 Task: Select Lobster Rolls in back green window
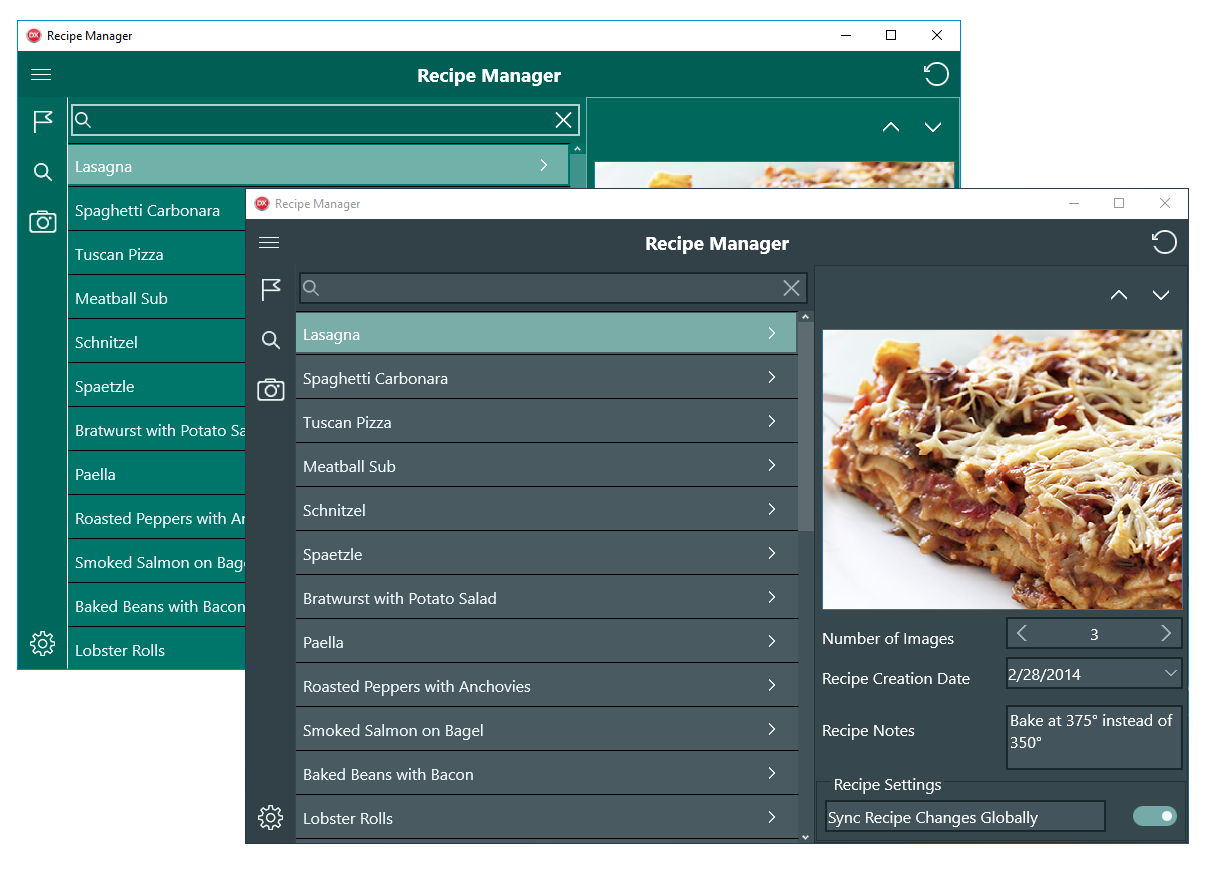pos(157,650)
